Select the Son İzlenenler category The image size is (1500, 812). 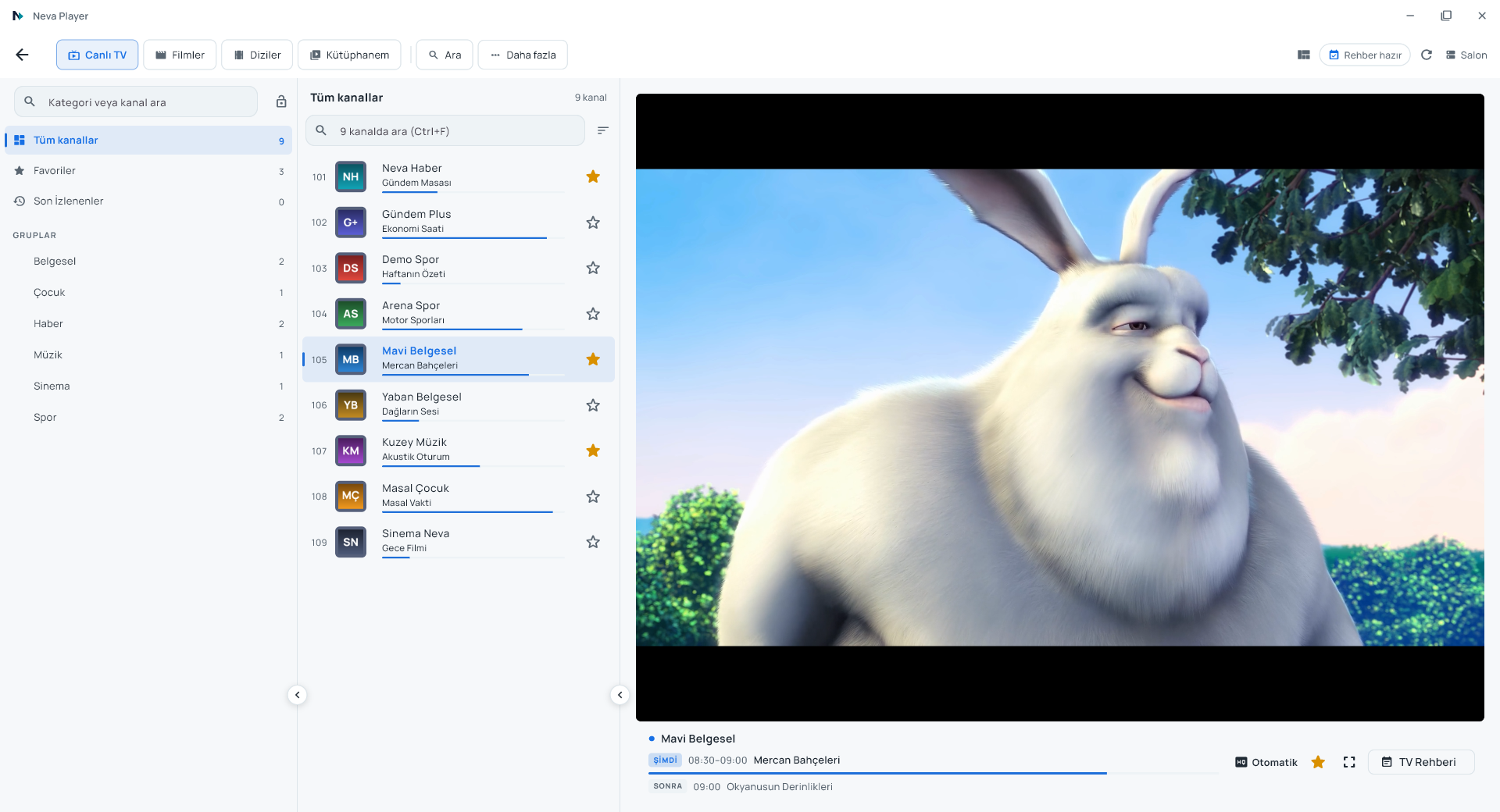(x=148, y=201)
